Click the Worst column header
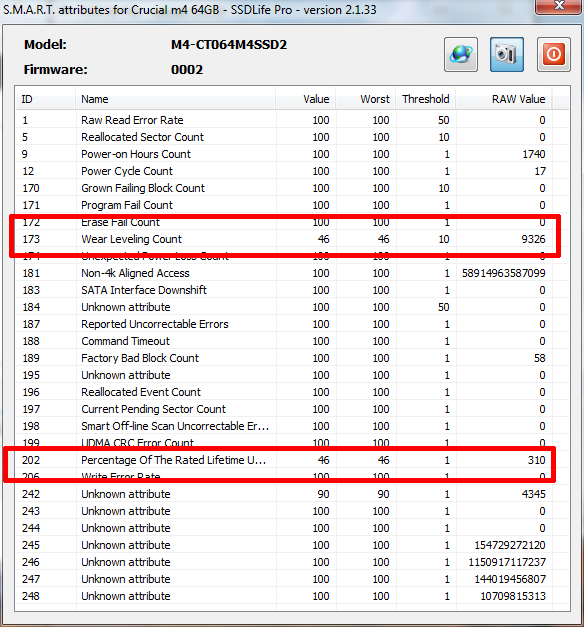The height and width of the screenshot is (627, 584). 366,99
